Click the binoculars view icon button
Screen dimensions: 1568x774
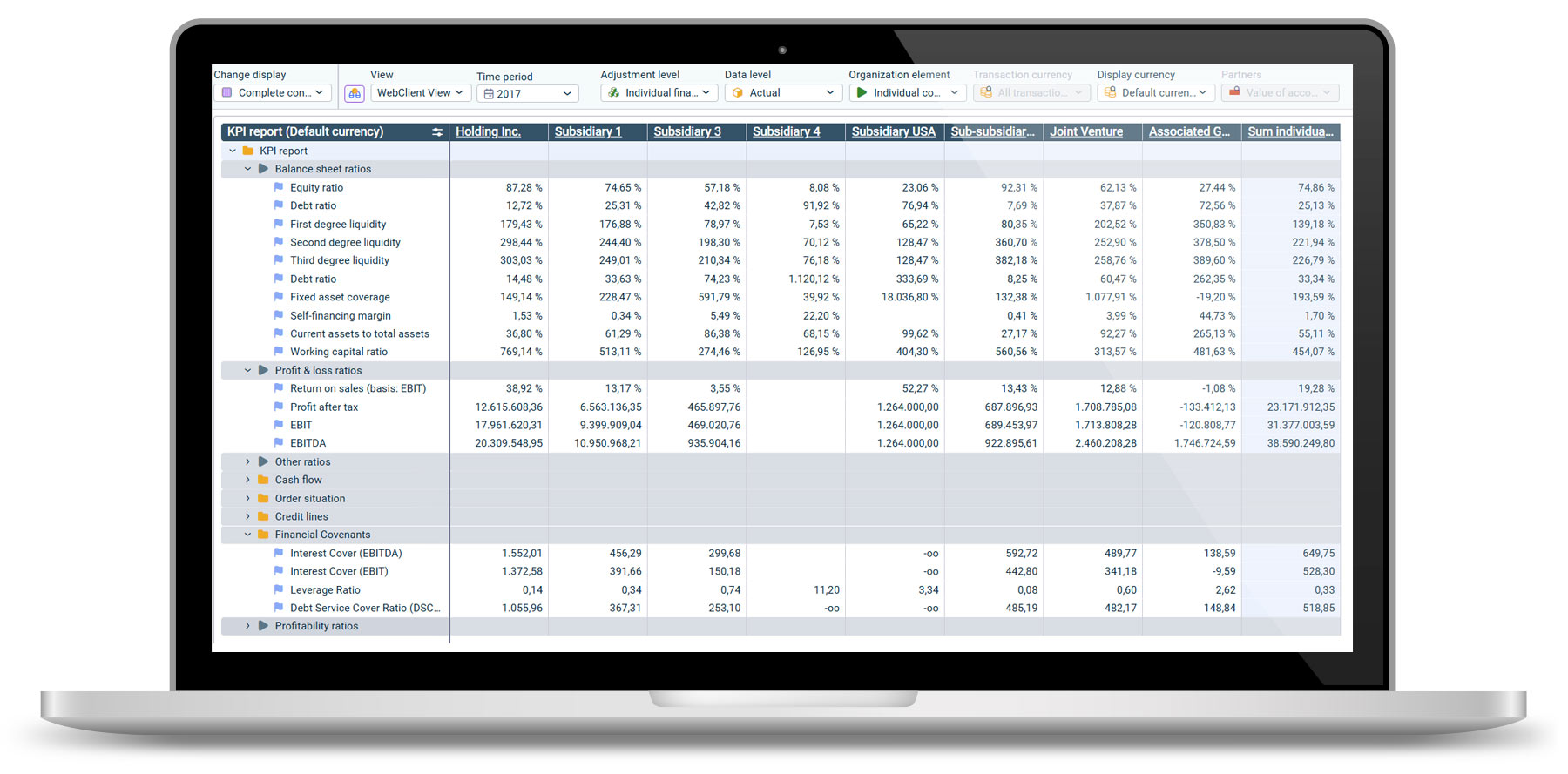tap(355, 93)
